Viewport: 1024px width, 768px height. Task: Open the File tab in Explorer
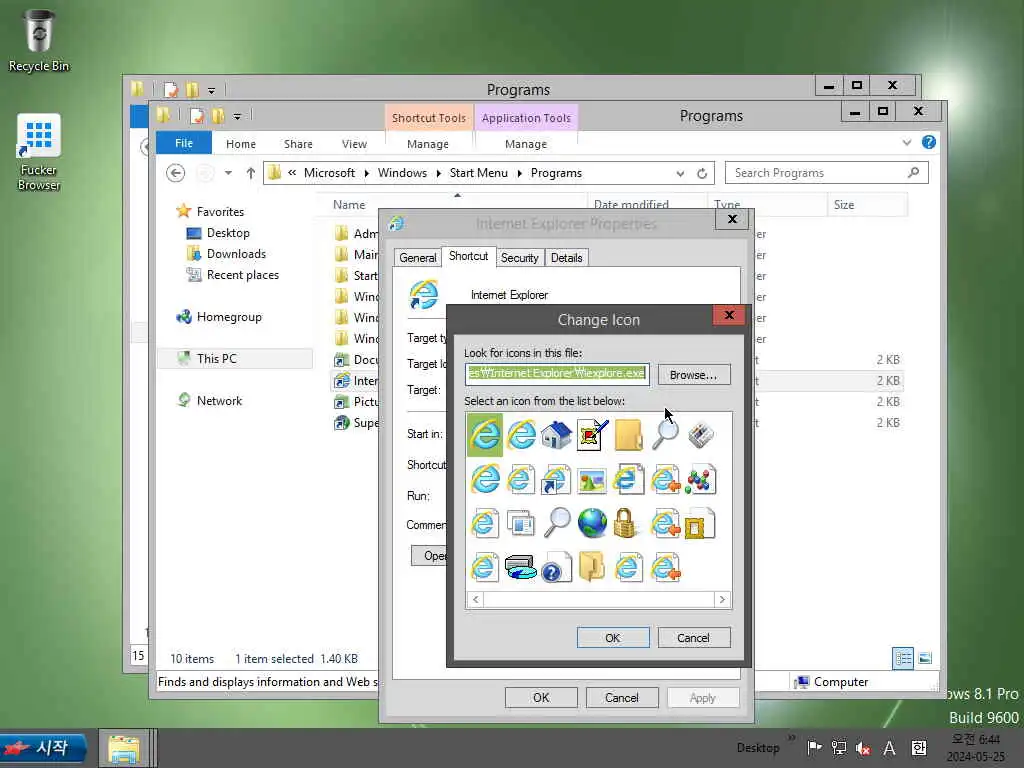(x=184, y=143)
